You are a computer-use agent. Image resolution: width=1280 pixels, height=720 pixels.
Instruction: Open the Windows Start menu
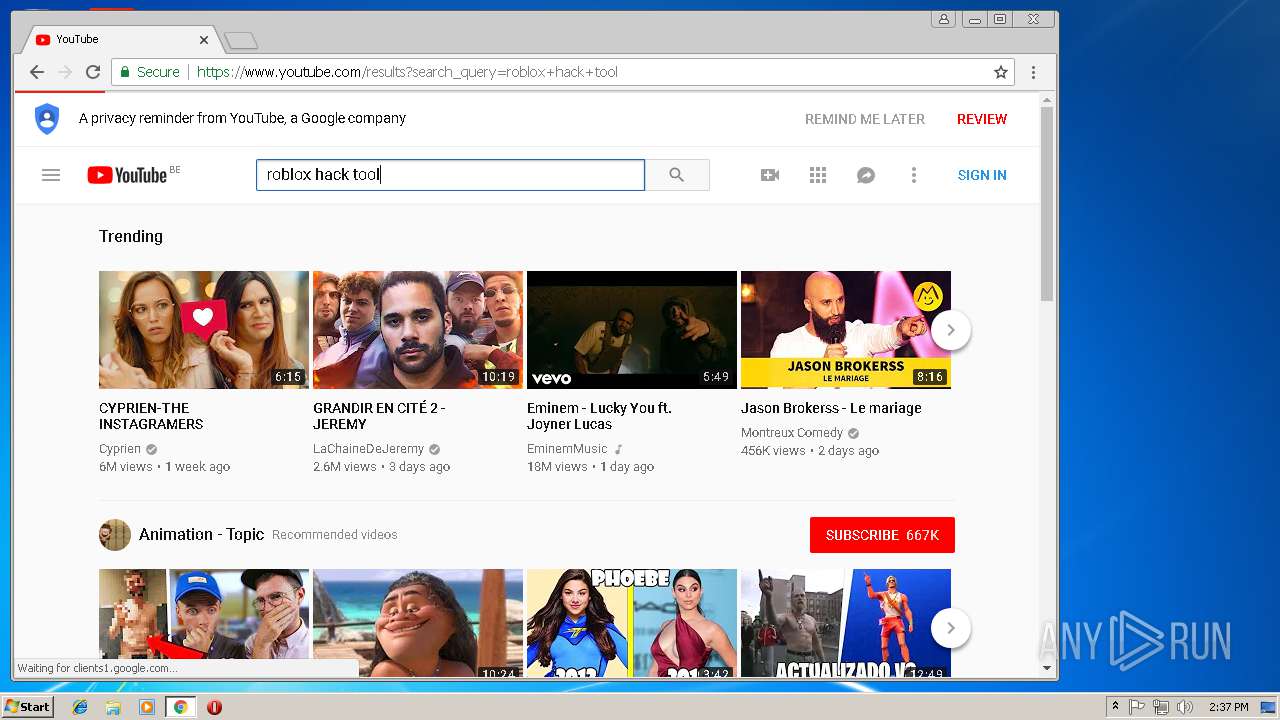coord(28,706)
